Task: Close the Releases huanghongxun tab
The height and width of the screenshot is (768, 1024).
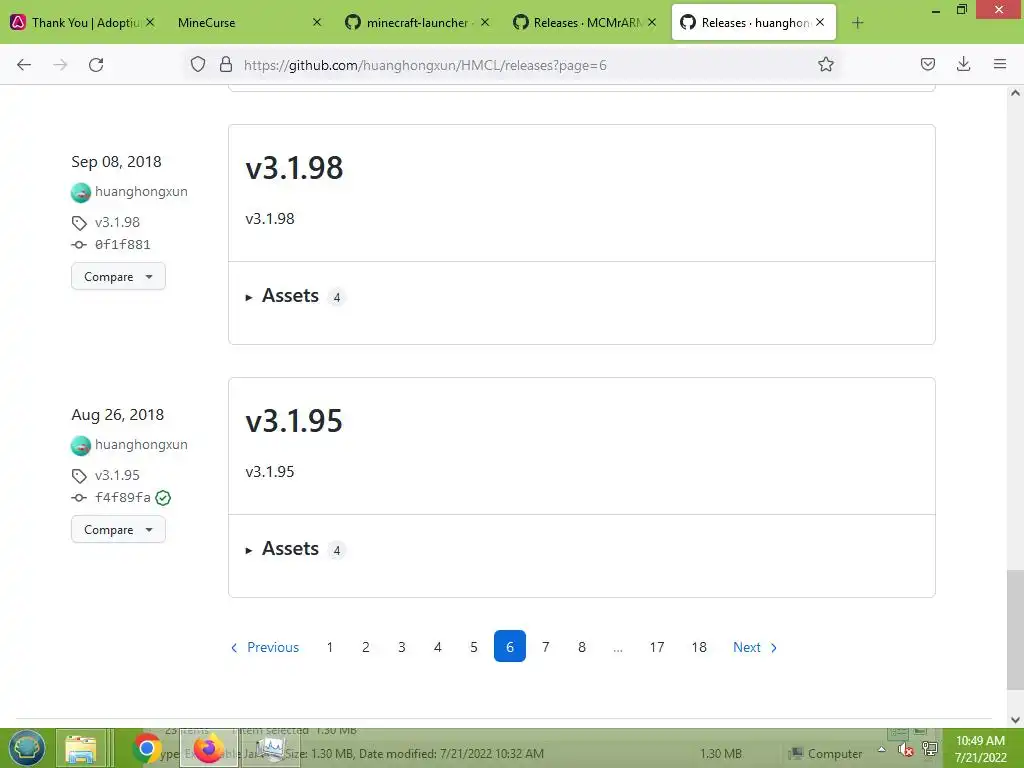Action: [x=820, y=22]
